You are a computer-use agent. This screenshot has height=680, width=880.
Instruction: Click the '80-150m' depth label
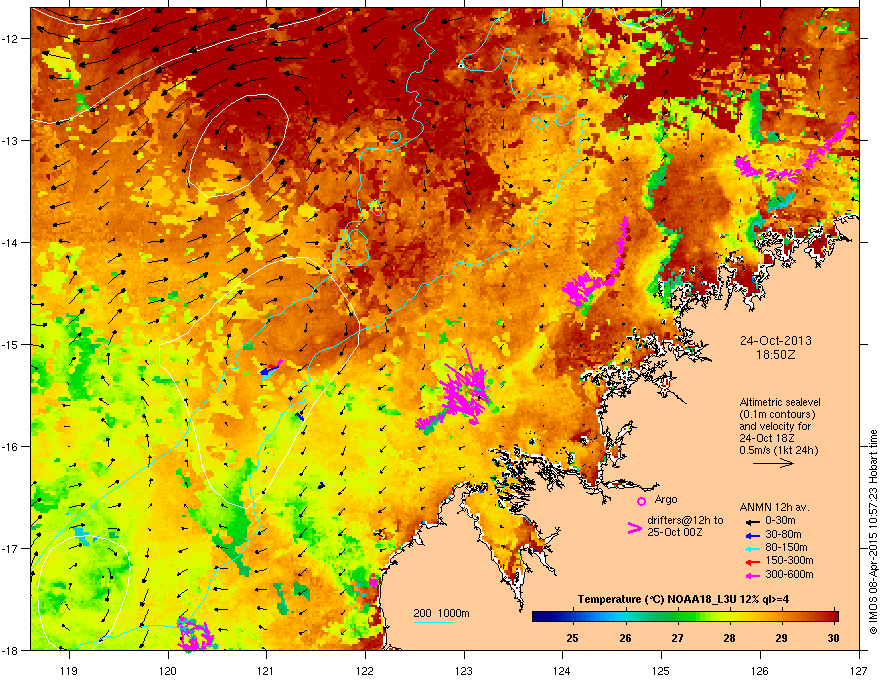click(786, 548)
